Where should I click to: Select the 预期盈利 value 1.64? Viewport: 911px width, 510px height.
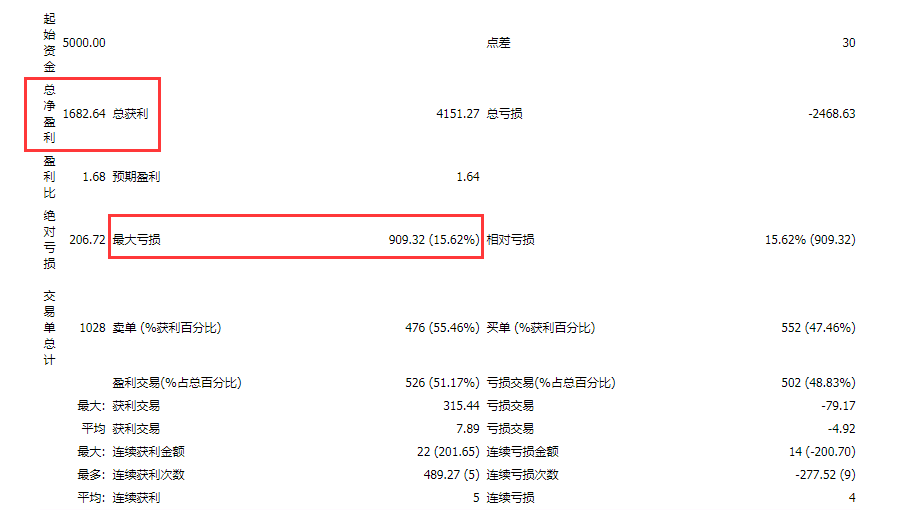[468, 177]
